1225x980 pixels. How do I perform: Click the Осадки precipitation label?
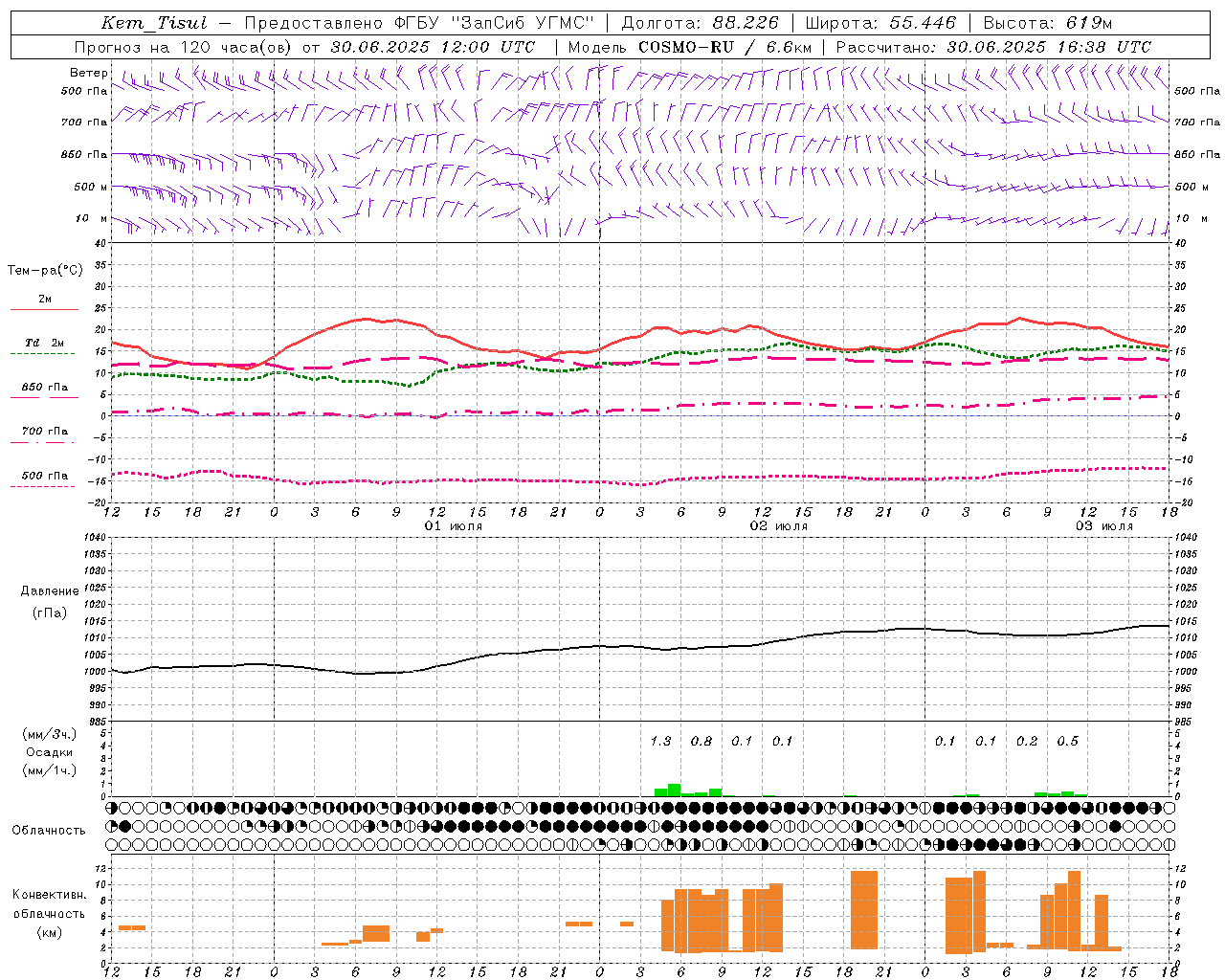point(50,752)
